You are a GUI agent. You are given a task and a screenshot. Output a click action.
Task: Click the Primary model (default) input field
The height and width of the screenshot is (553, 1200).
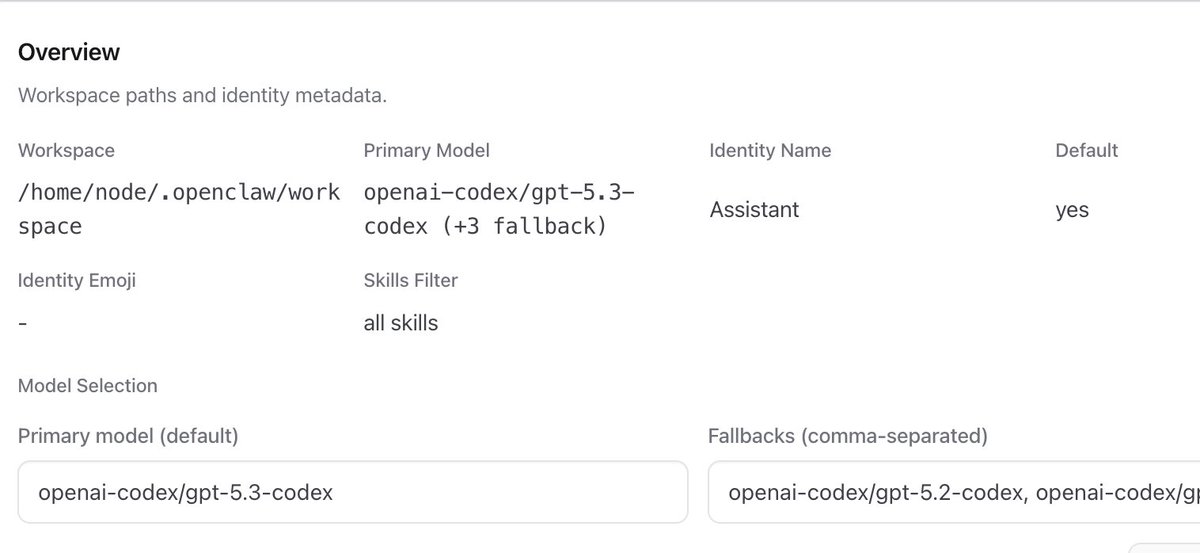coord(353,491)
